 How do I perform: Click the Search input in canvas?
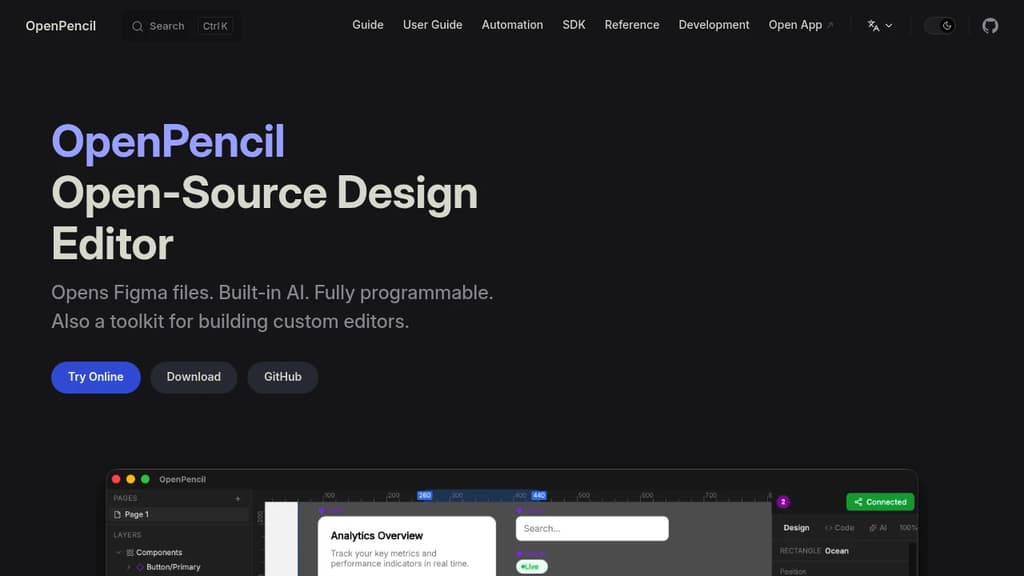(x=591, y=528)
